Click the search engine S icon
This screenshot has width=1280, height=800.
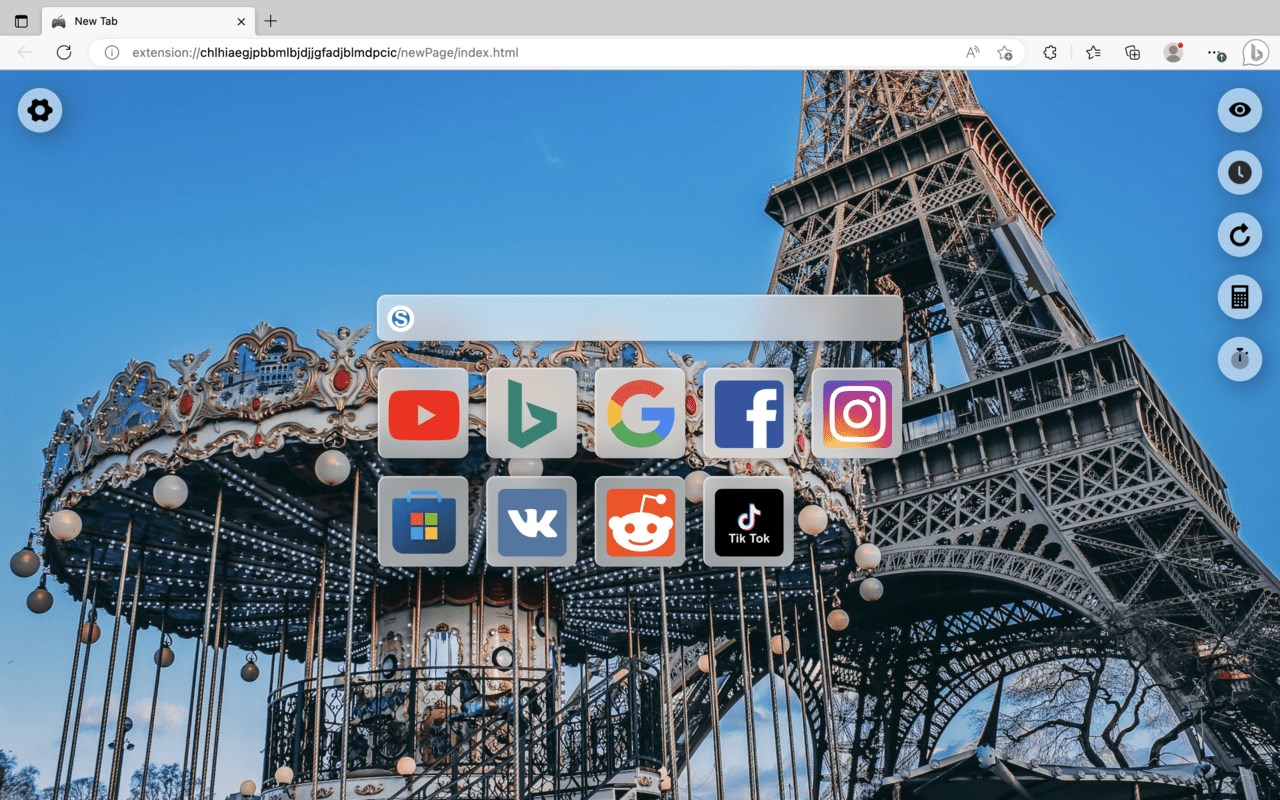(401, 319)
